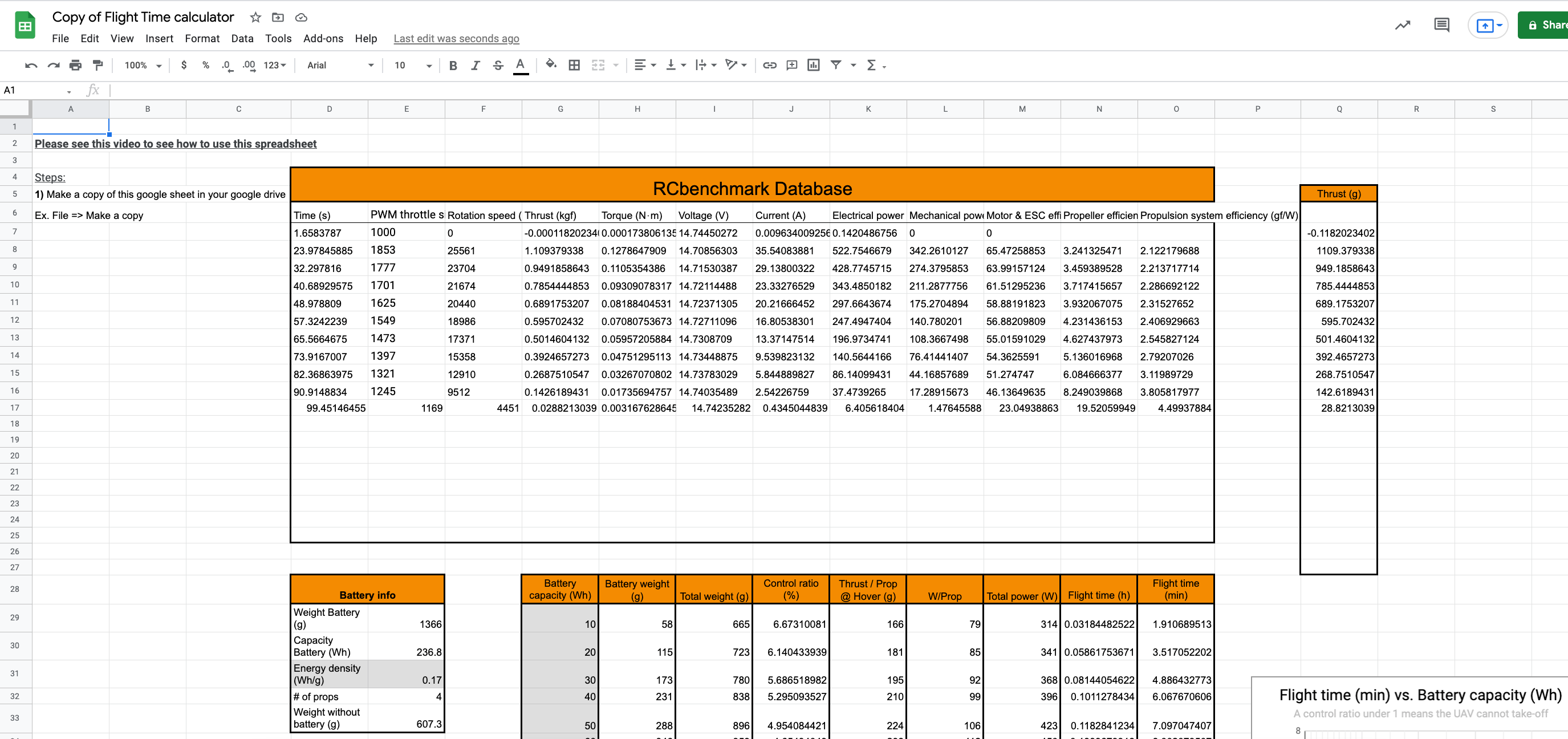The image size is (1568, 739).
Task: Create a filter using the Filter icon
Action: click(837, 65)
